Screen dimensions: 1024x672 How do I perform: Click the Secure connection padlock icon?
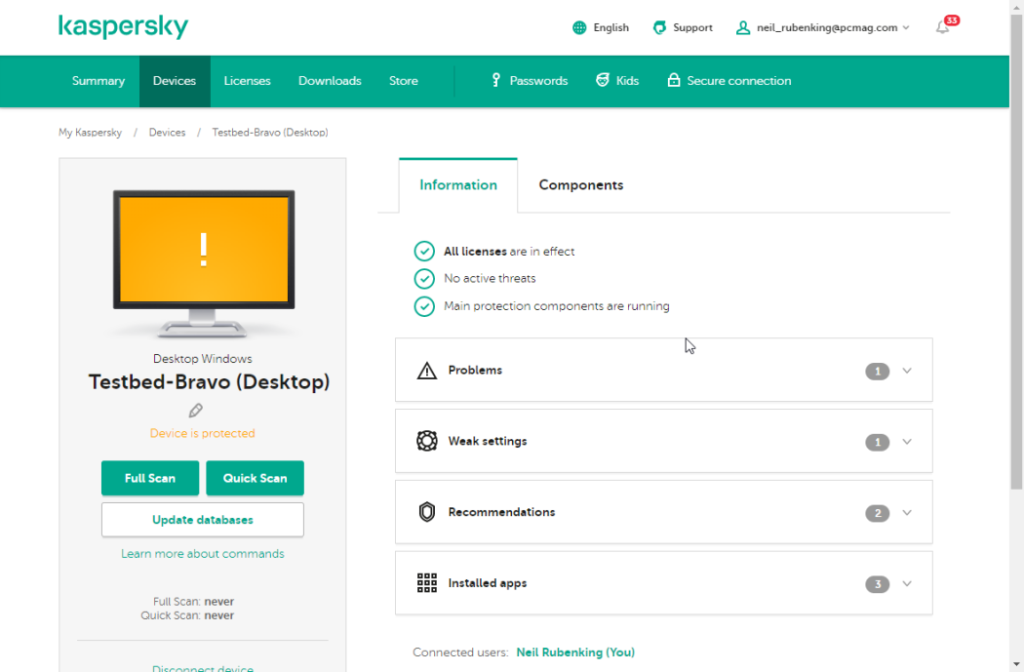(673, 80)
